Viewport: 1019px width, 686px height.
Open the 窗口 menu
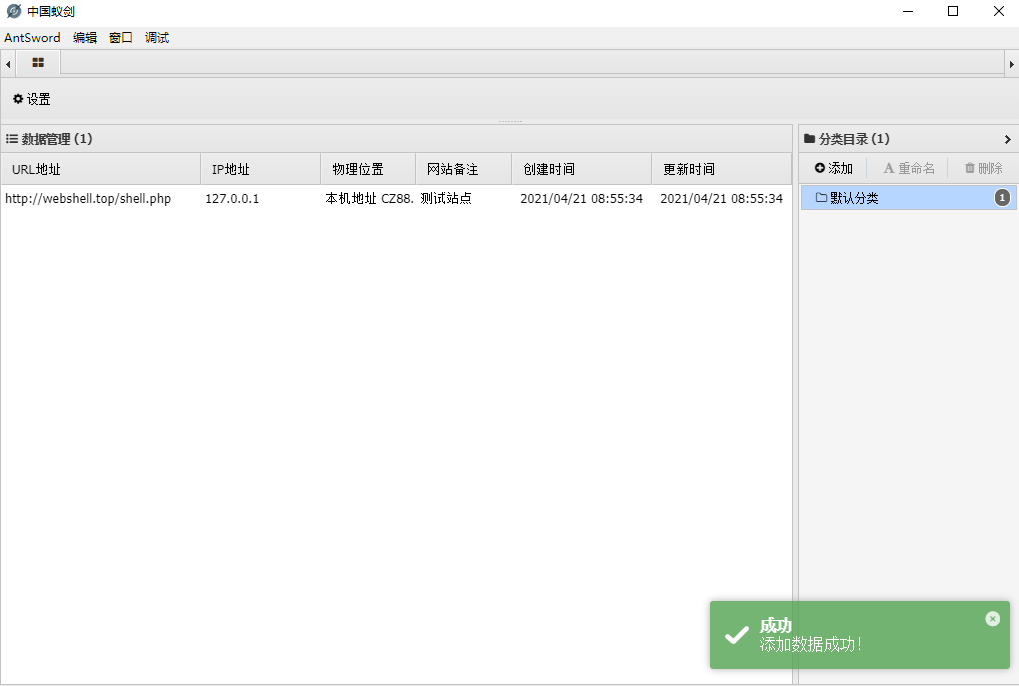(x=121, y=38)
